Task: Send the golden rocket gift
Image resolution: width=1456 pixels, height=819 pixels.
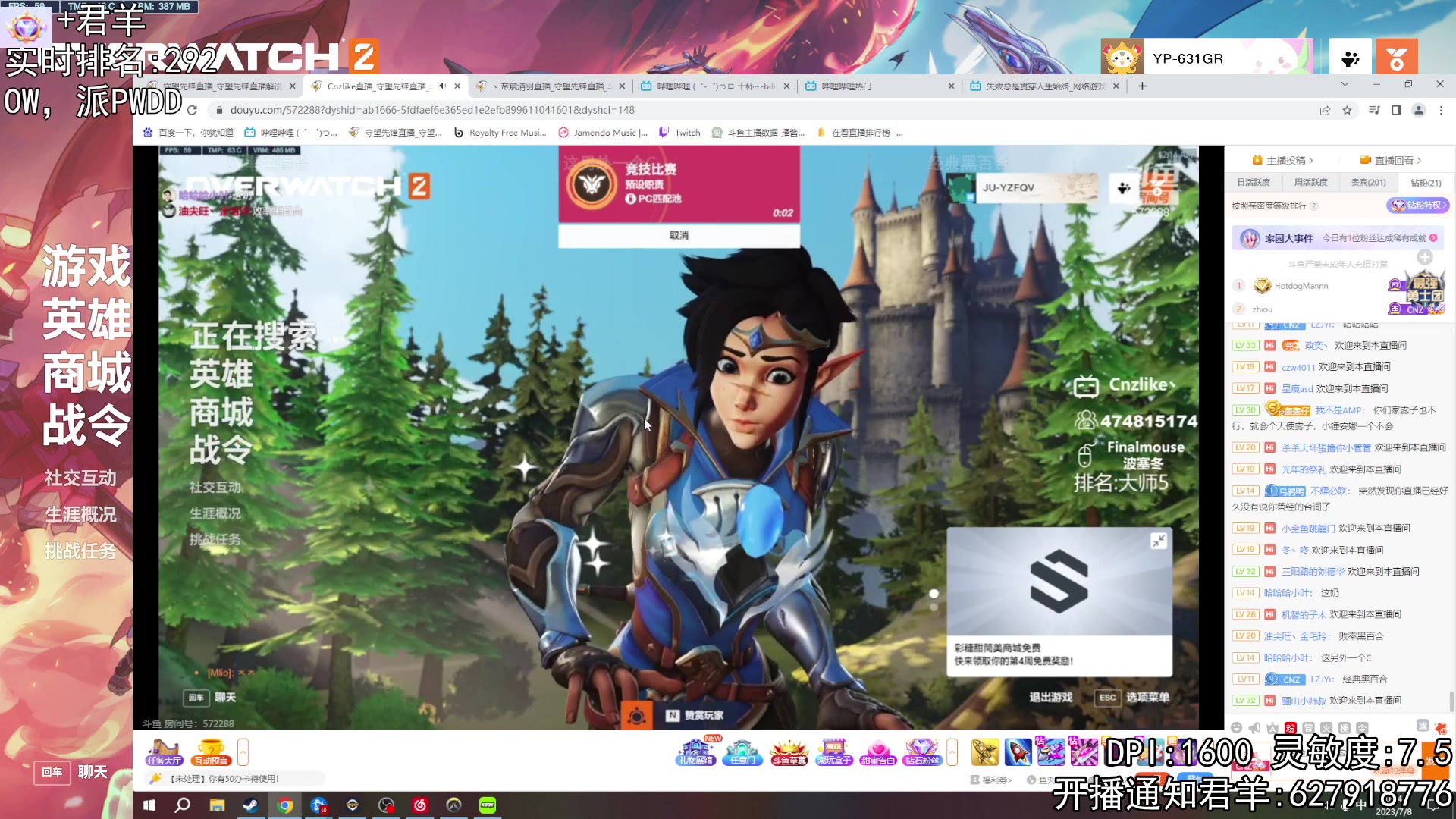Action: pos(985,752)
